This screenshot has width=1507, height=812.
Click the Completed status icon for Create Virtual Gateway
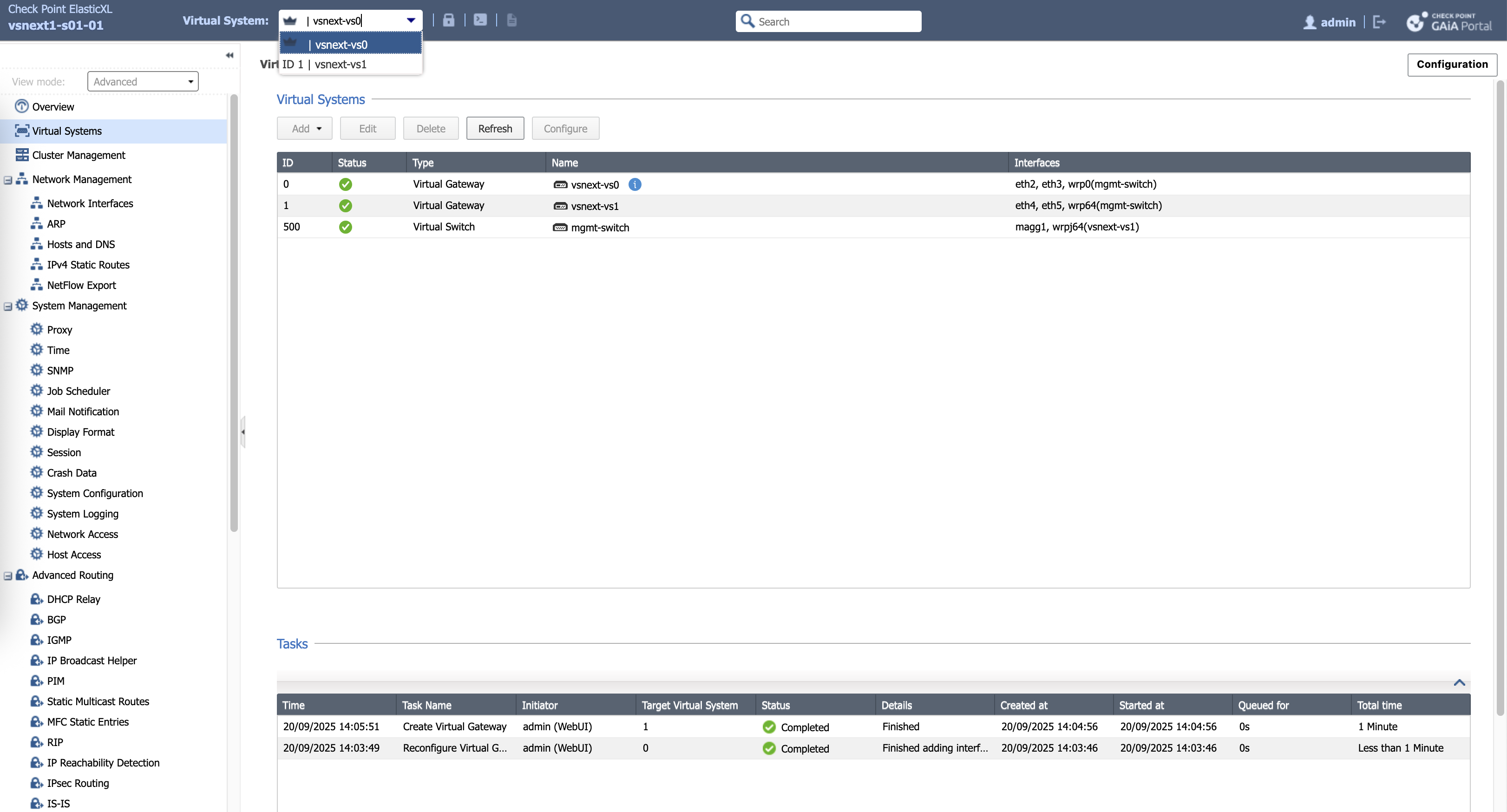click(x=769, y=727)
